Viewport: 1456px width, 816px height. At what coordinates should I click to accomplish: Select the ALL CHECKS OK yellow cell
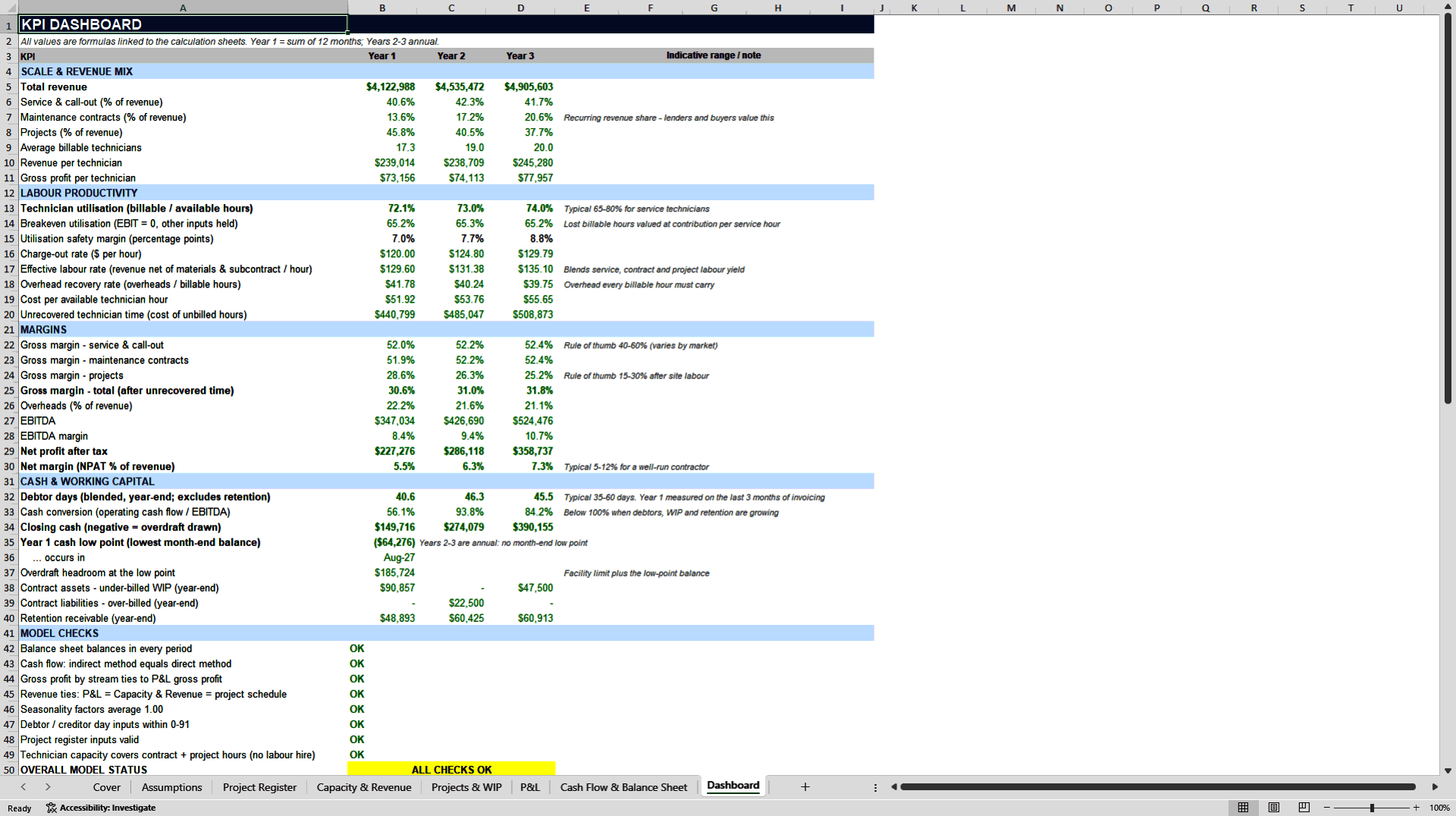pyautogui.click(x=451, y=770)
